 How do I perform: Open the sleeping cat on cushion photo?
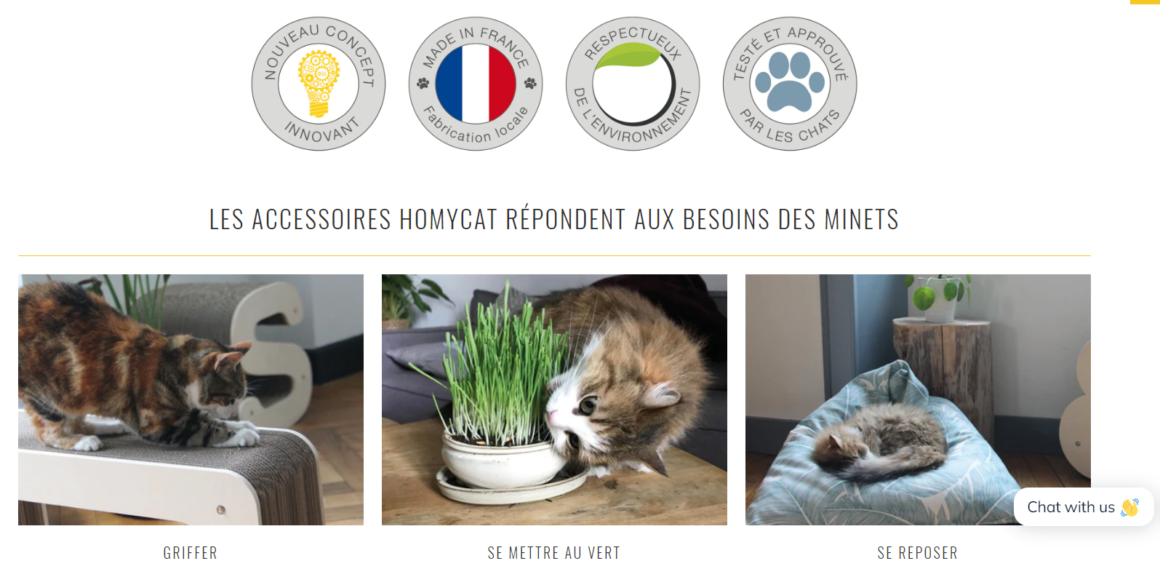[x=917, y=400]
